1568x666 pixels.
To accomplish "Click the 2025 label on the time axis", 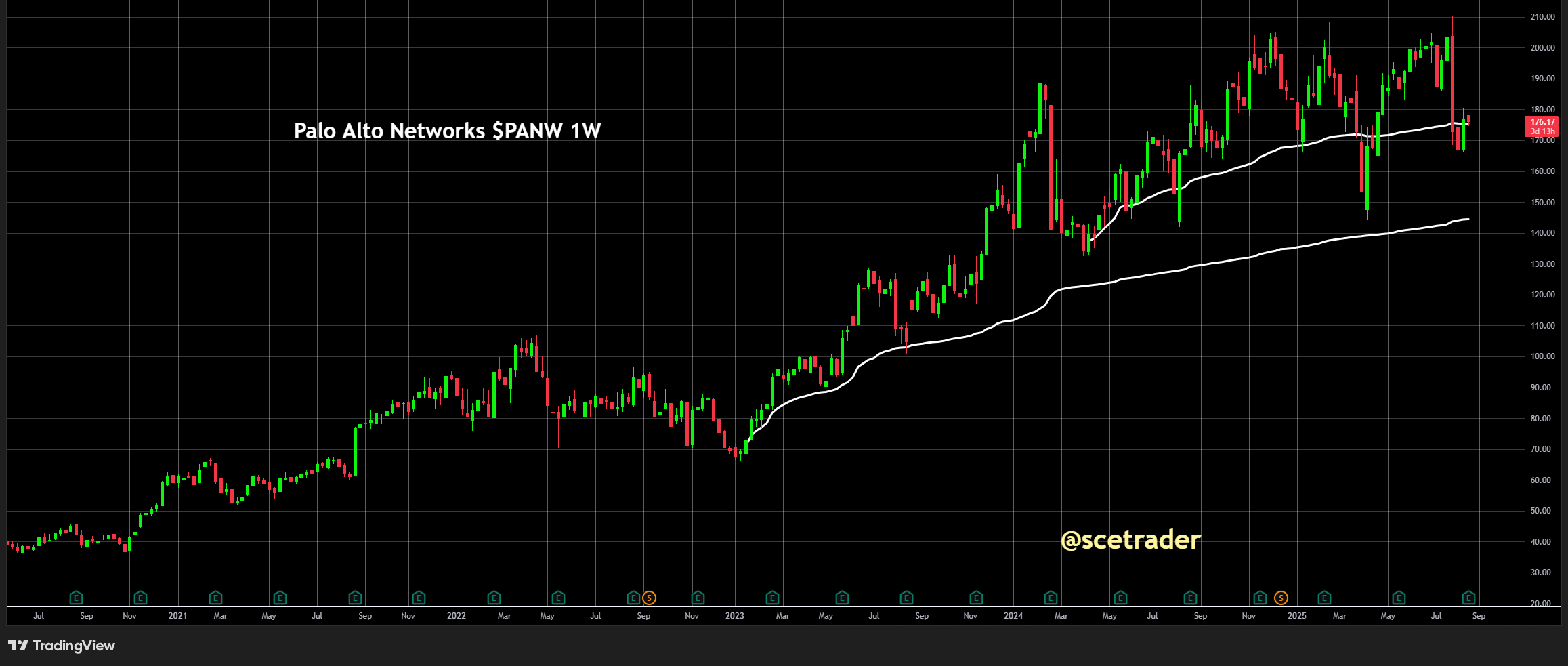I will [1297, 616].
